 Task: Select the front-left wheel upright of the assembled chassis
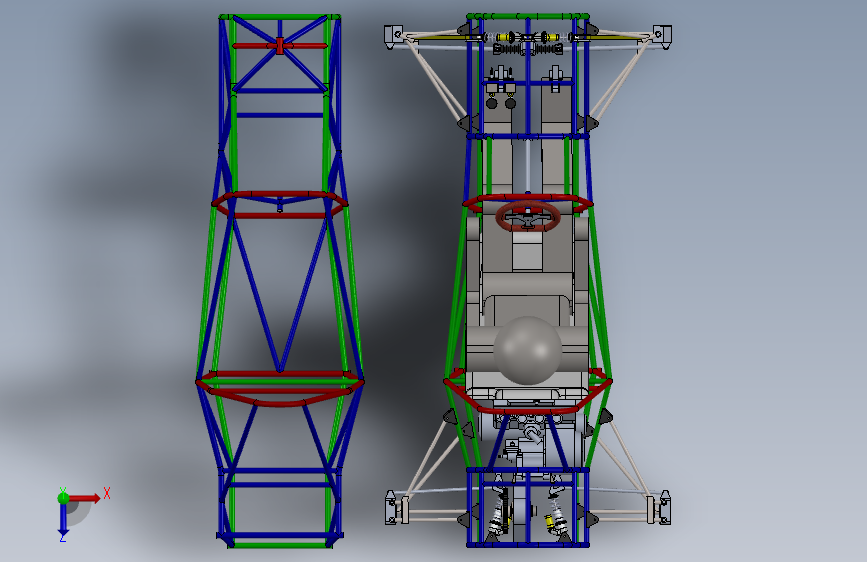point(393,36)
